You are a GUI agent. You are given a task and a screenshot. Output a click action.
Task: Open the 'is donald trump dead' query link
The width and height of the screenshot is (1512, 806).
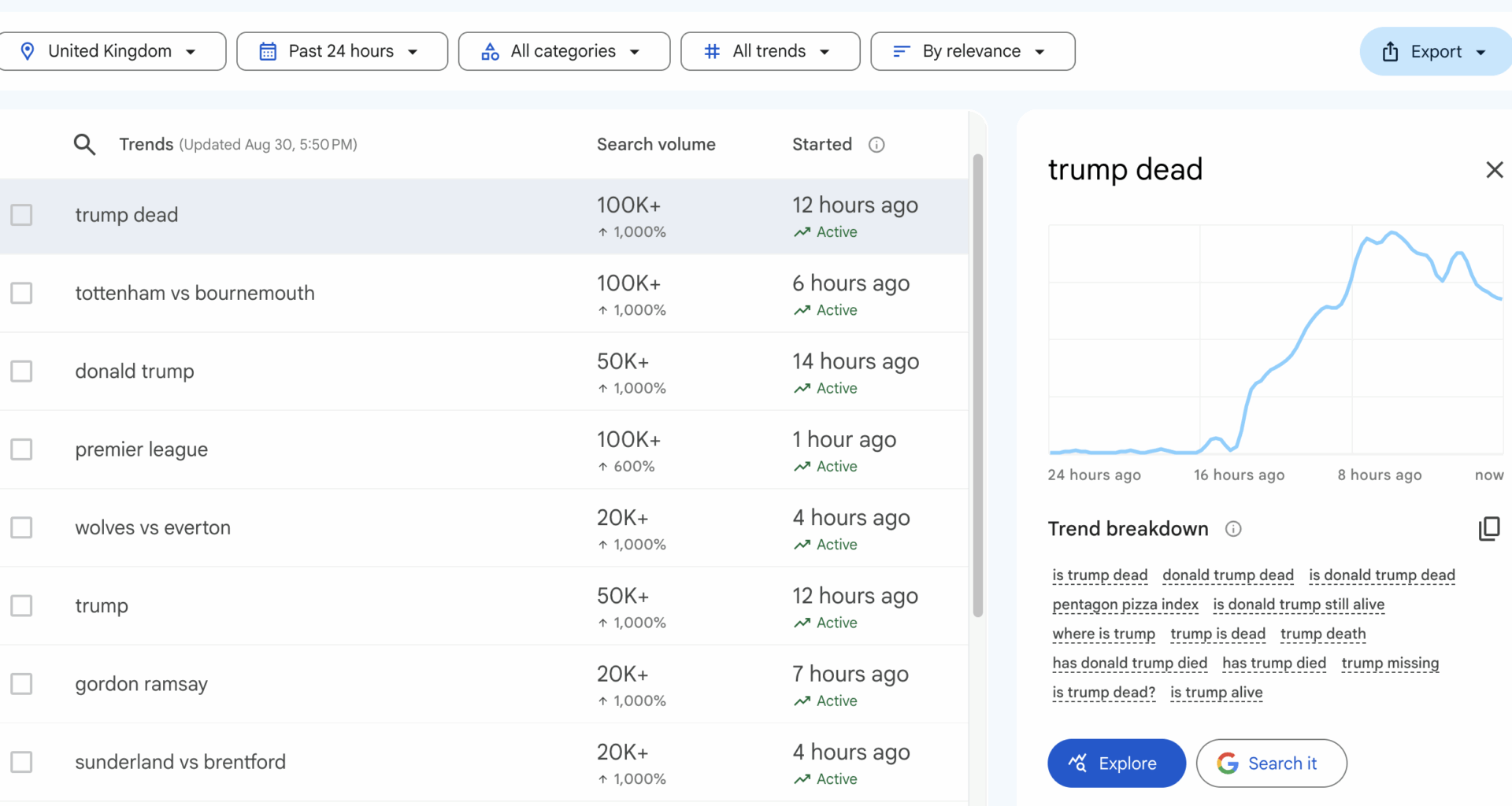(x=1382, y=575)
